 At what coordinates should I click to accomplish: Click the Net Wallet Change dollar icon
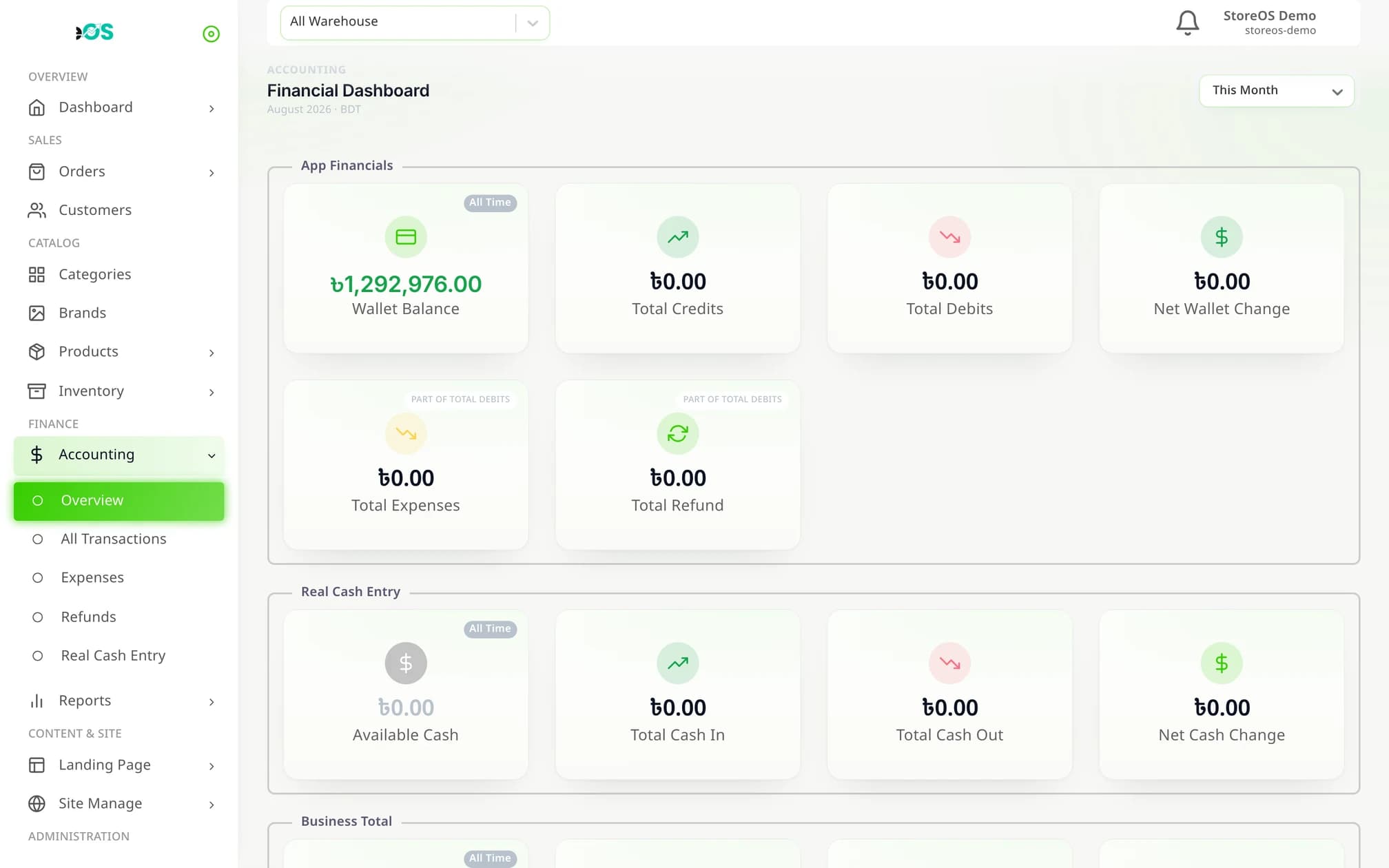click(x=1222, y=237)
